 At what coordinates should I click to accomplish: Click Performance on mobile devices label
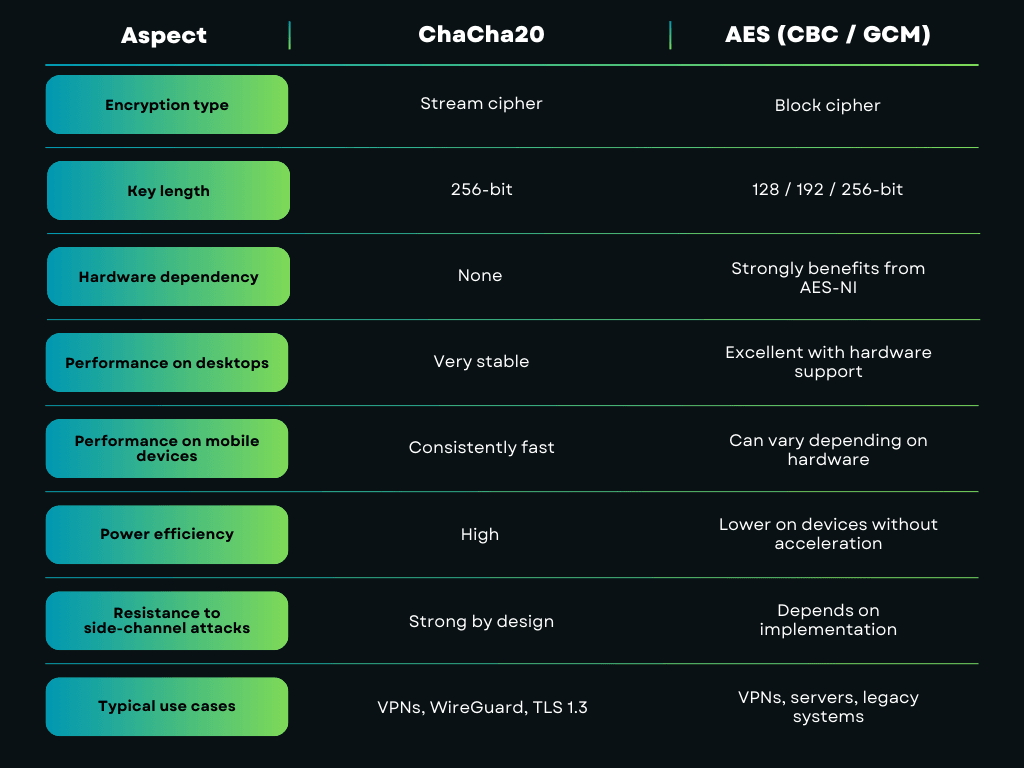(x=167, y=448)
